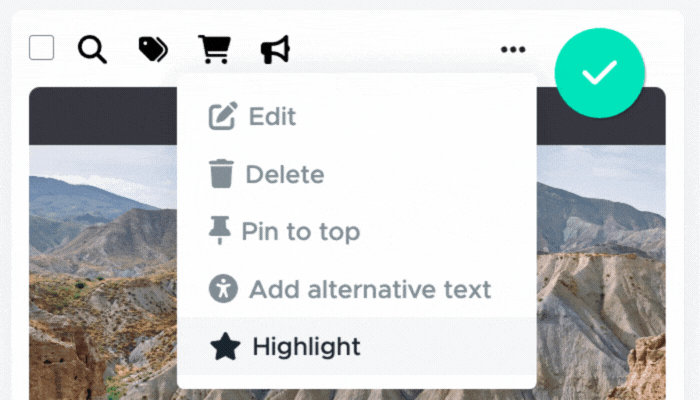The image size is (700, 400).
Task: Select the megaphone announcement icon
Action: click(x=275, y=49)
